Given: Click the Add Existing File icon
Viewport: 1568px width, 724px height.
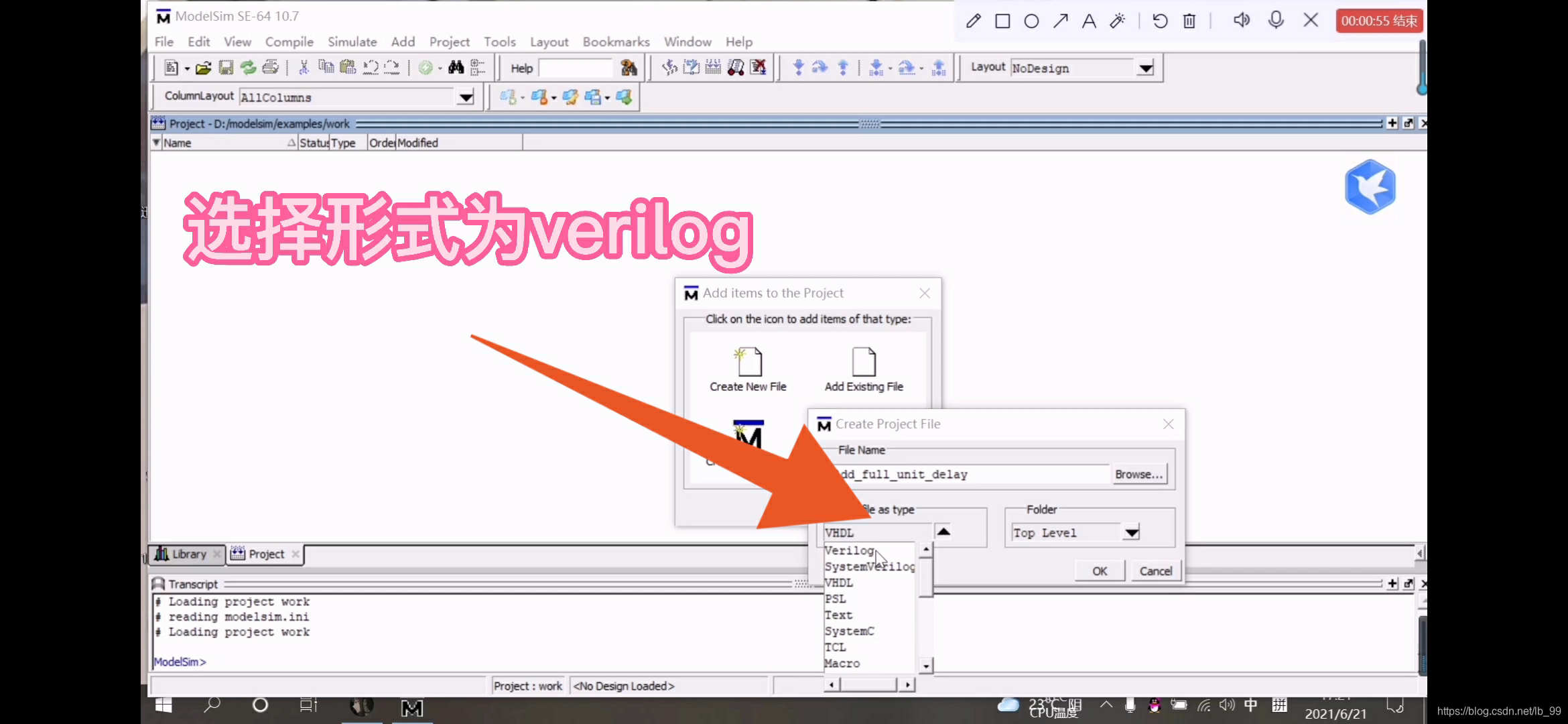Looking at the screenshot, I should click(864, 363).
